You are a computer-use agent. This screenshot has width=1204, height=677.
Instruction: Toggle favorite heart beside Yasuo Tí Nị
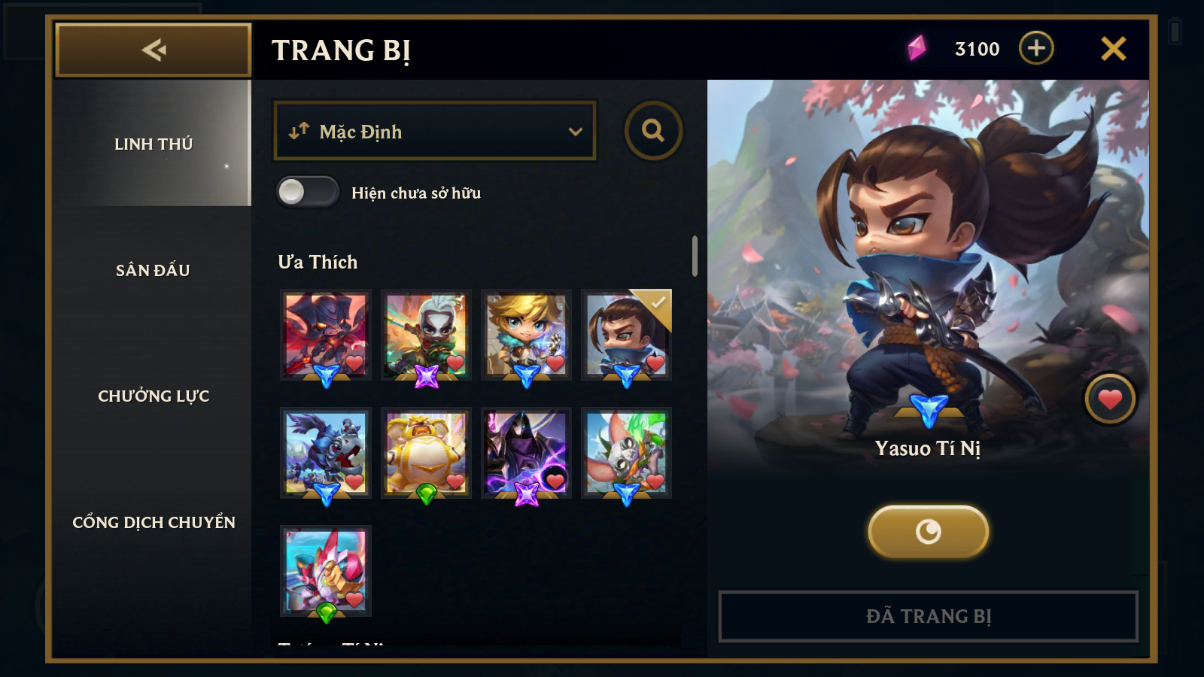1110,399
